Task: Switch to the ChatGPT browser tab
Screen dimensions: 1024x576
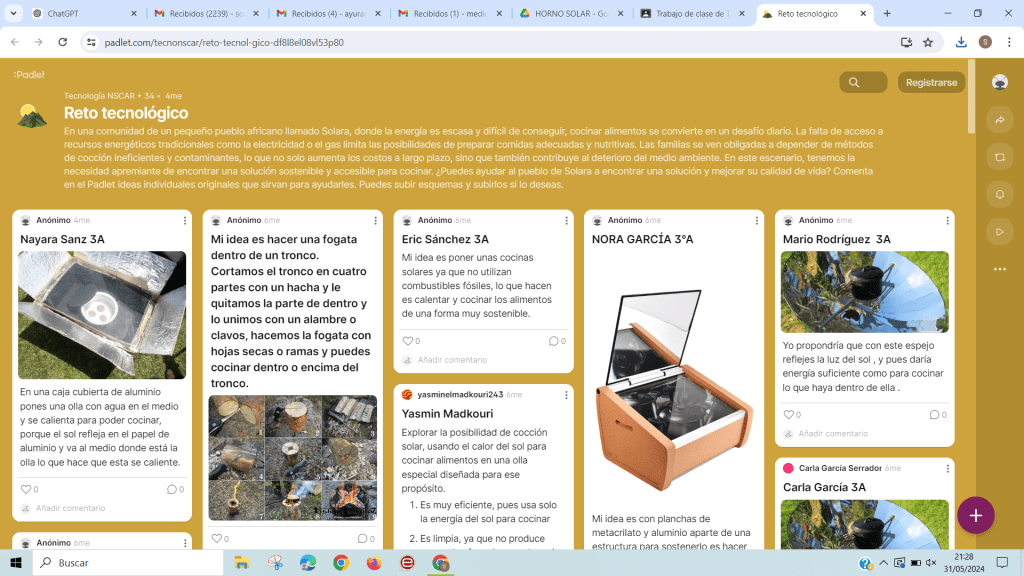Action: [80, 14]
